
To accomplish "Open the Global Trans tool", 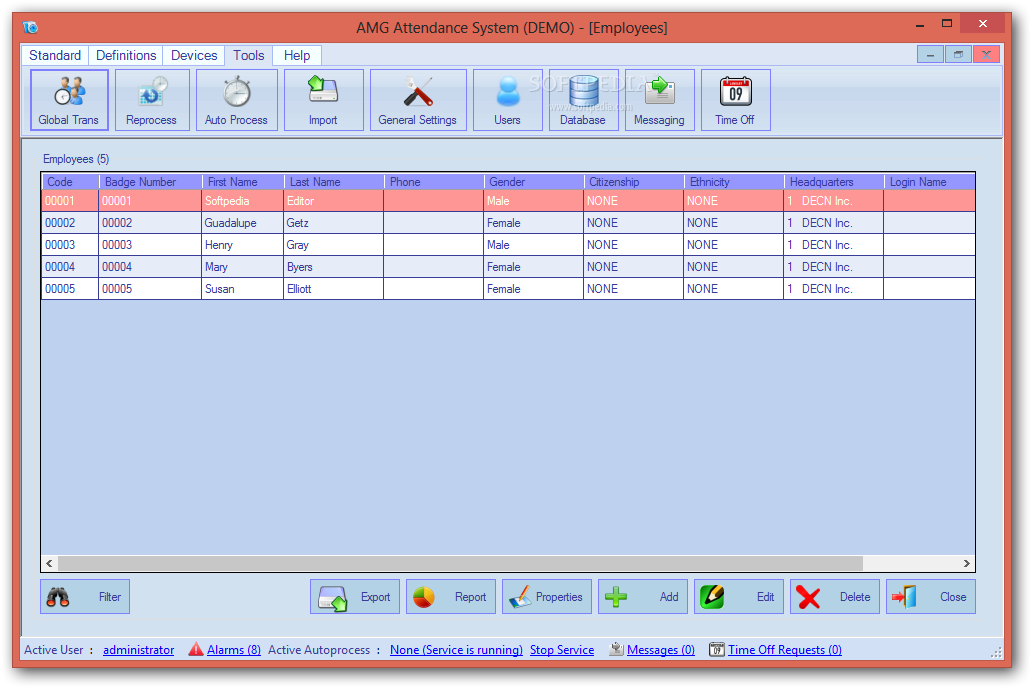I will 68,100.
